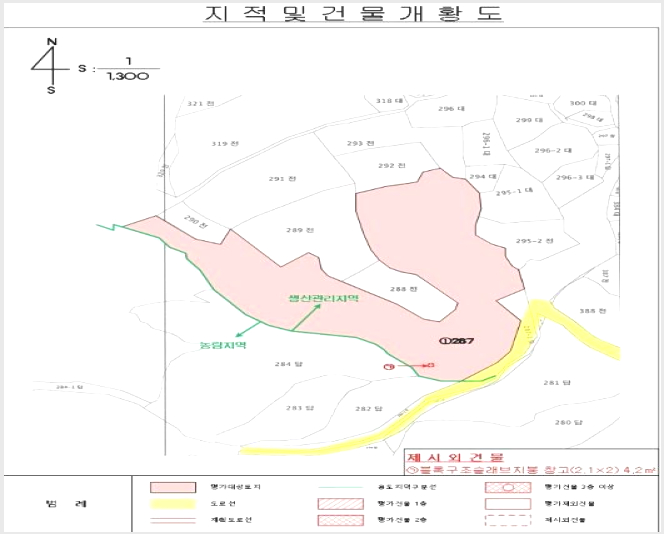Image resolution: width=664 pixels, height=534 pixels.
Task: Select parcel label 295-2 전
Action: (x=534, y=241)
